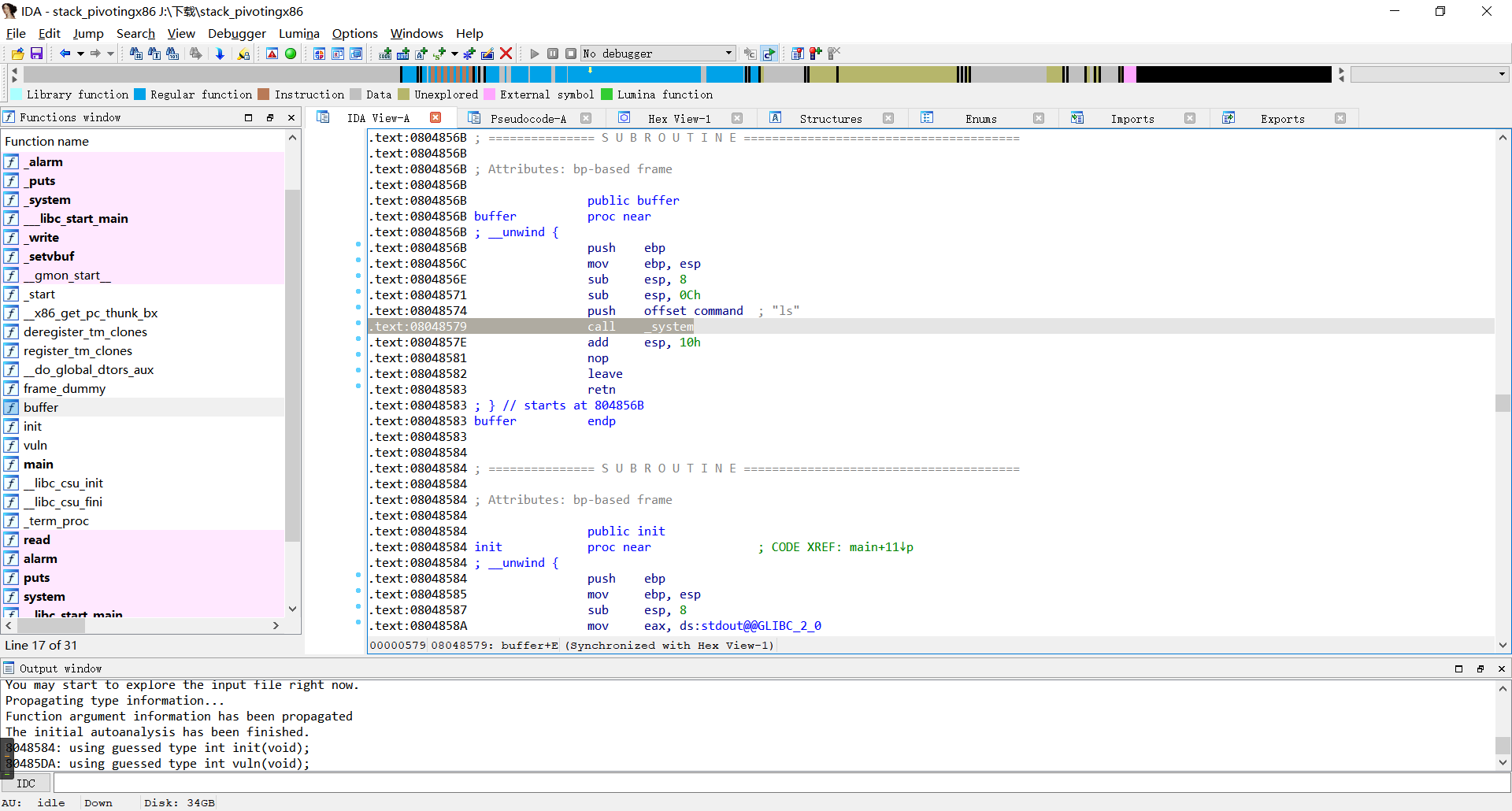Open the debugger selection dropdown
Screen dimensions: 1512x811
[x=728, y=54]
